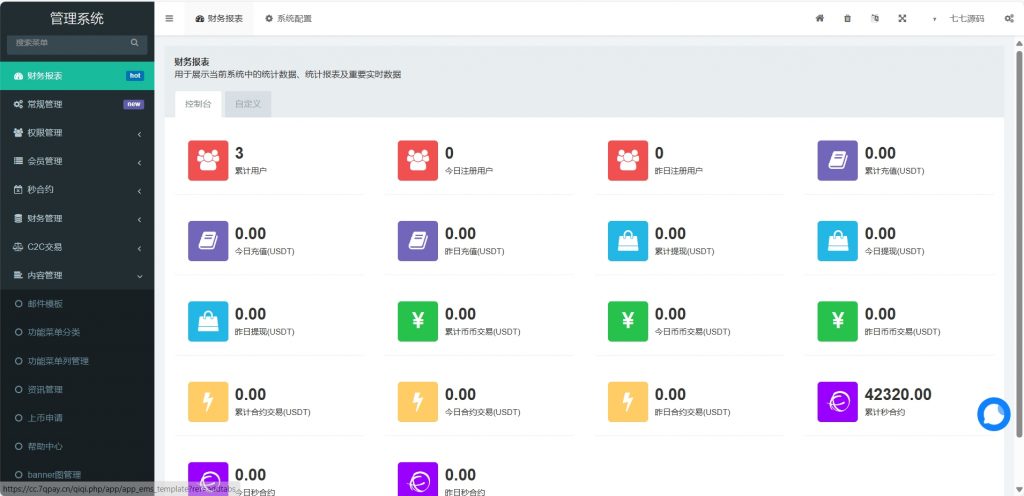Click the 累计秒合约 purple globe icon
The image size is (1024, 496).
(838, 402)
